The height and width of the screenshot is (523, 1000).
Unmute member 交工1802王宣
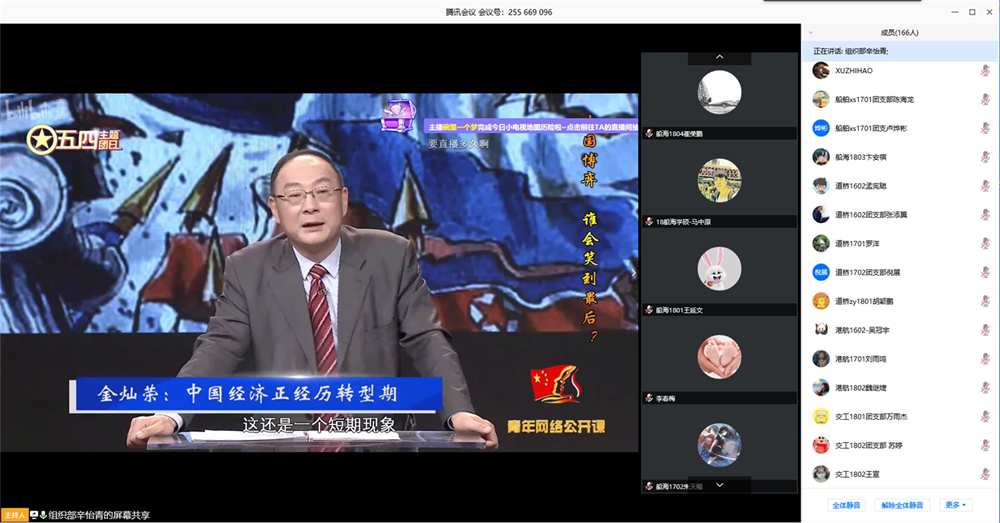pos(985,474)
